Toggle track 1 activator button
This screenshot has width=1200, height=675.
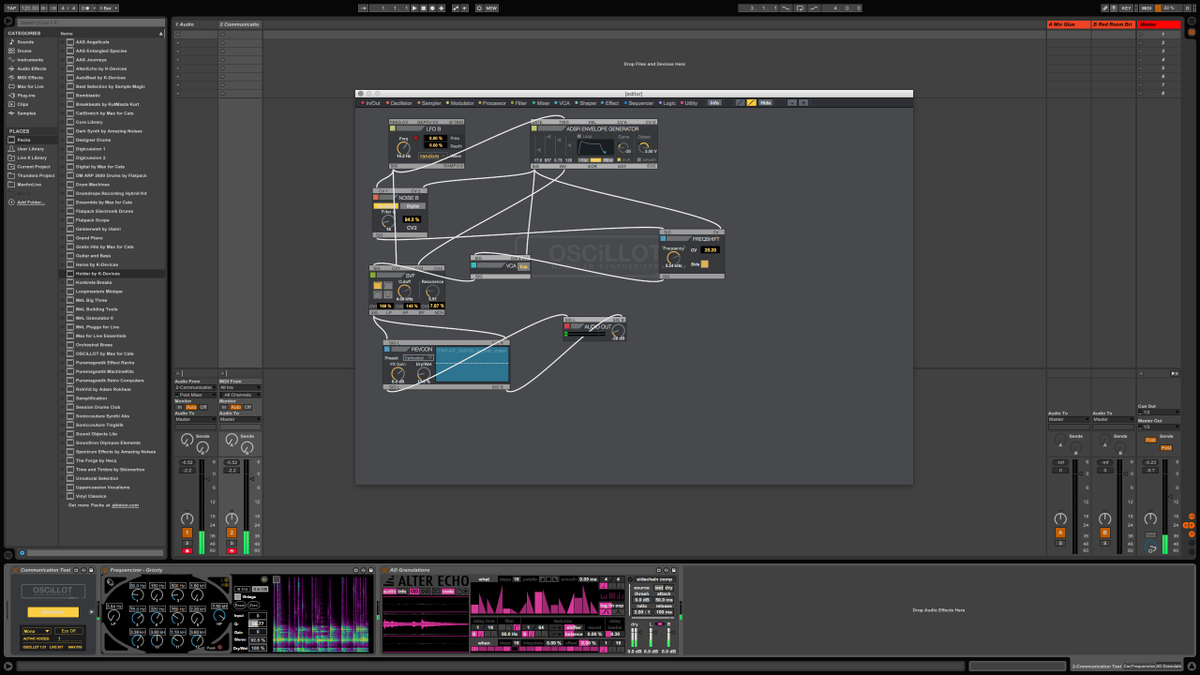(x=187, y=533)
